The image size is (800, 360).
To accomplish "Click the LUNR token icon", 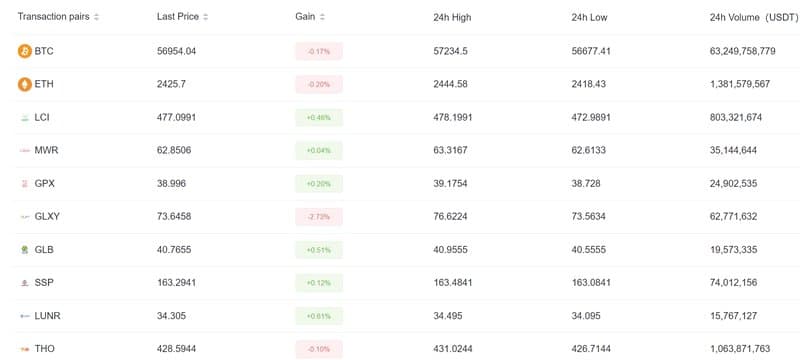I will (x=24, y=316).
